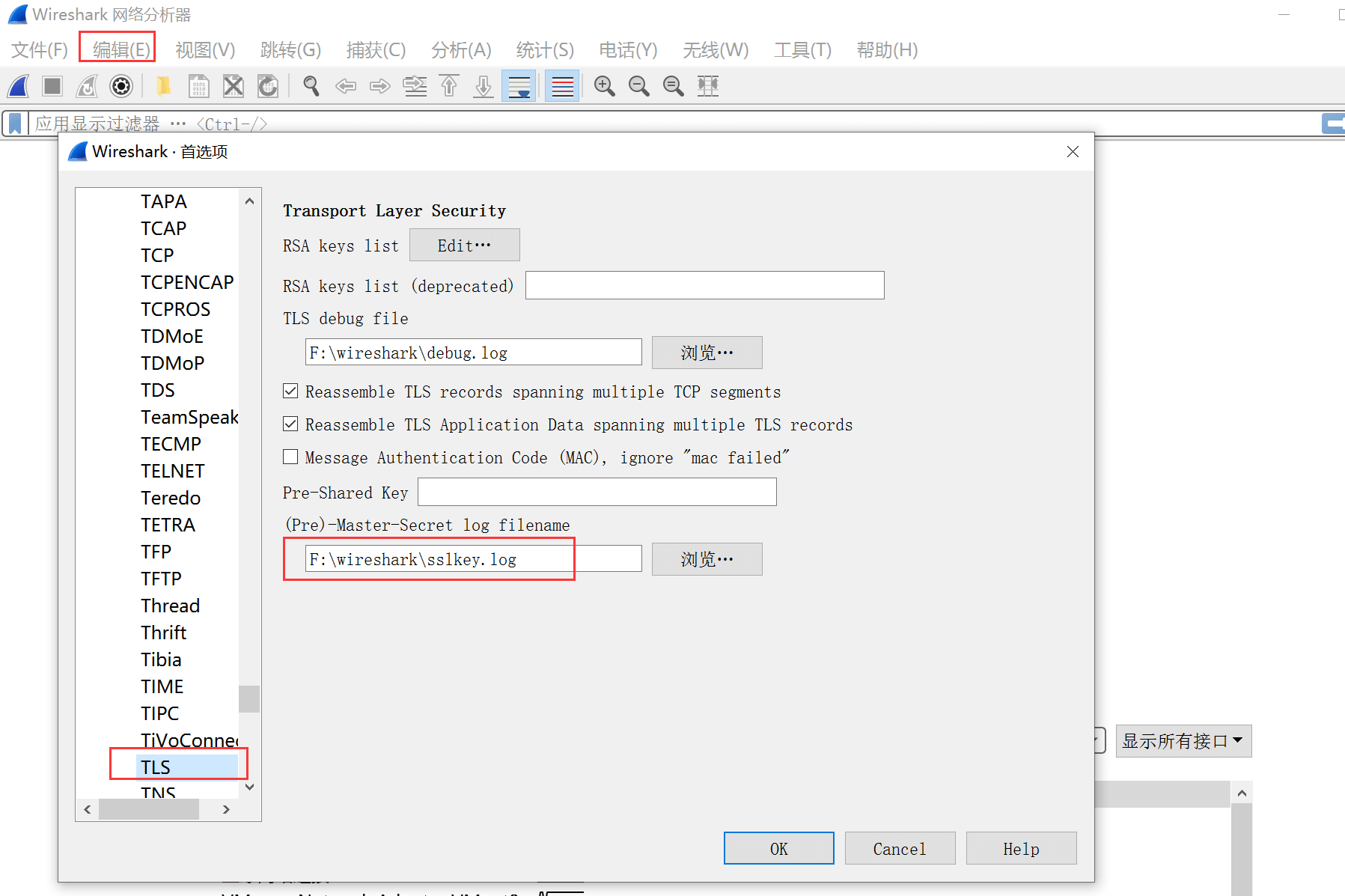The width and height of the screenshot is (1345, 896).
Task: Find a packet with magnifier icon
Action: click(311, 86)
